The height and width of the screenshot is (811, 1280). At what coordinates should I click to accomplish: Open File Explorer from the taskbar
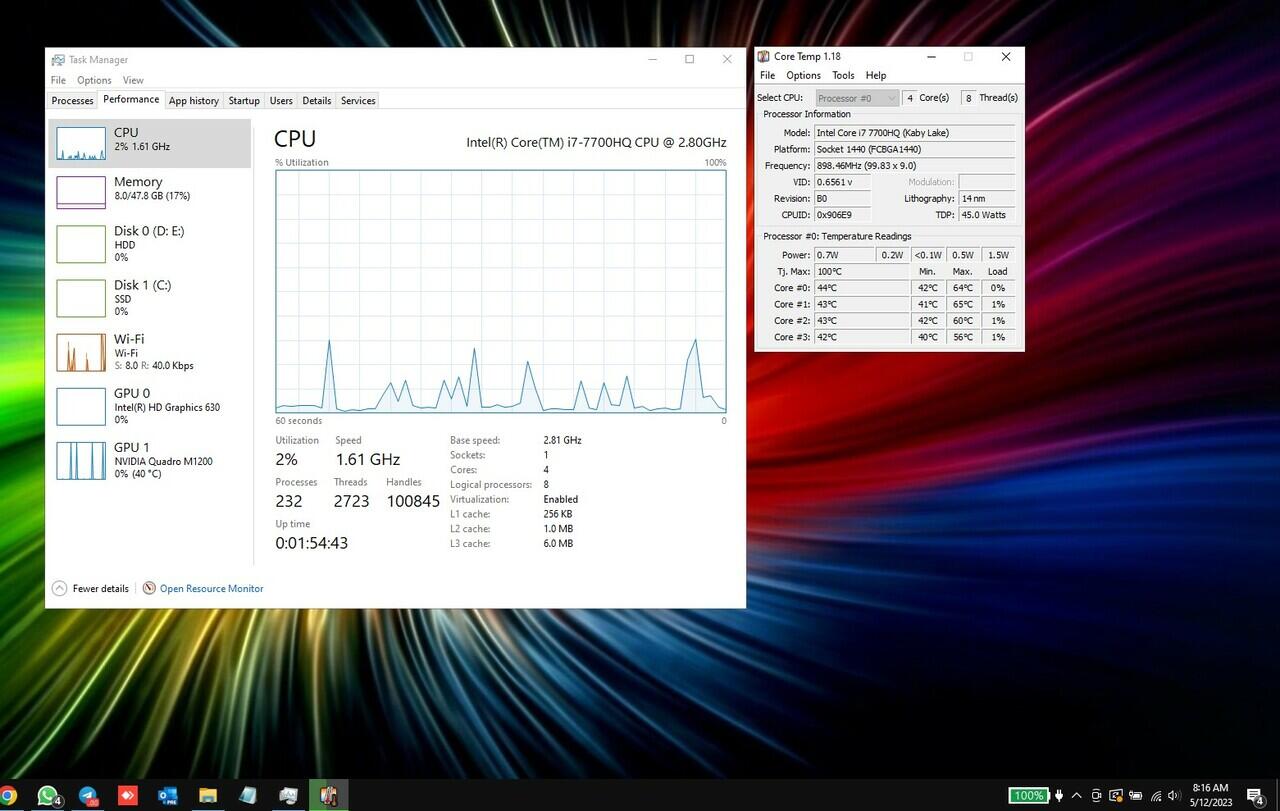point(208,796)
